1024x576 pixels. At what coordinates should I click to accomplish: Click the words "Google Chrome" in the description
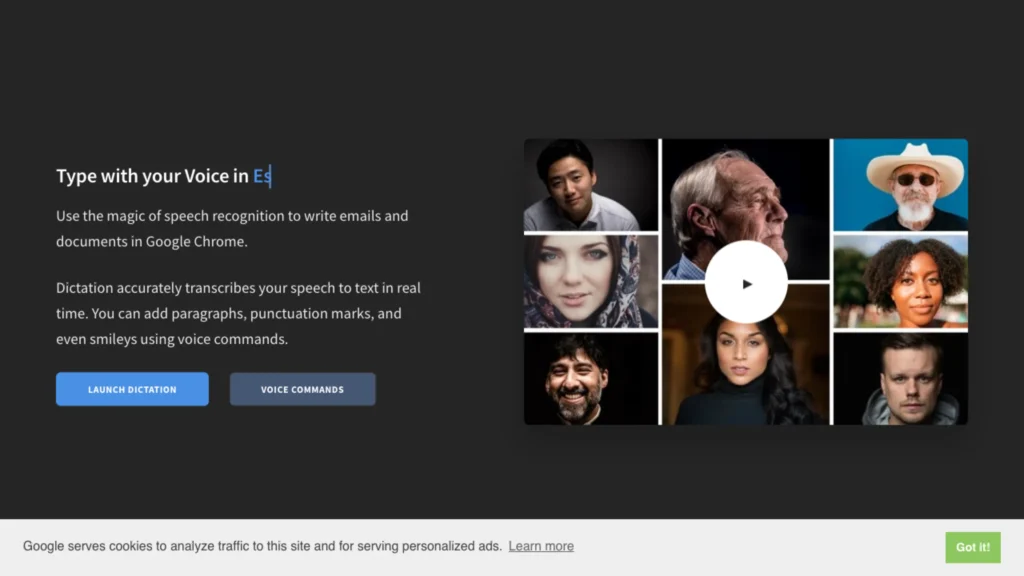(195, 242)
